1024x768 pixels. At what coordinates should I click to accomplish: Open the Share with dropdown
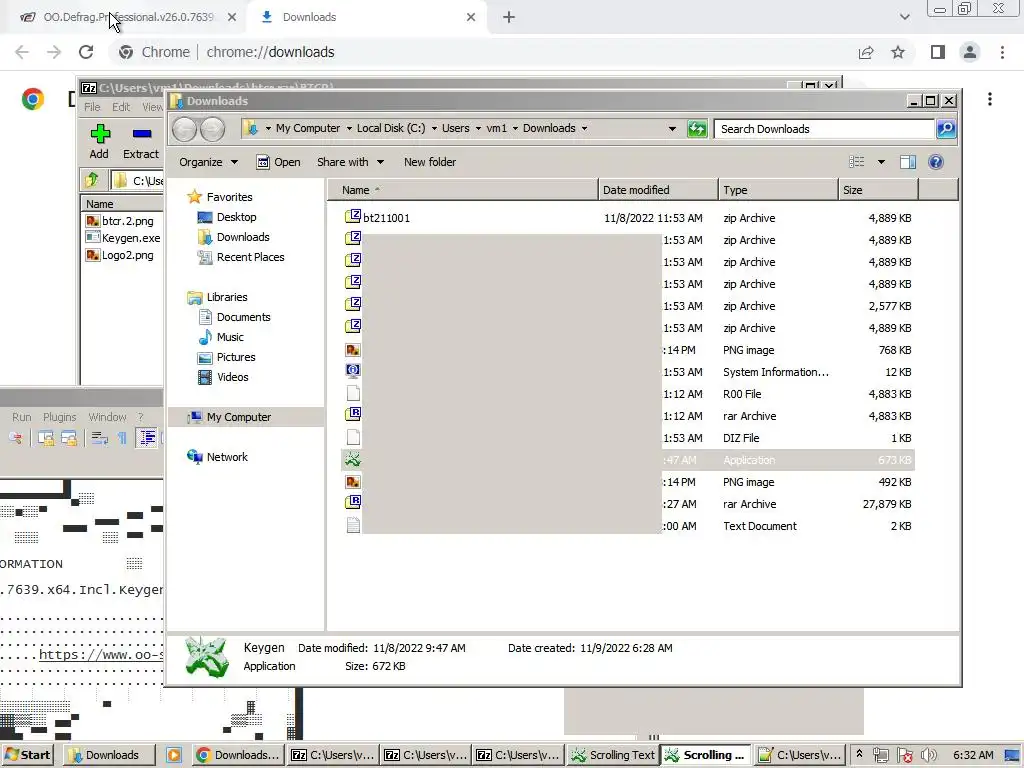tap(350, 162)
